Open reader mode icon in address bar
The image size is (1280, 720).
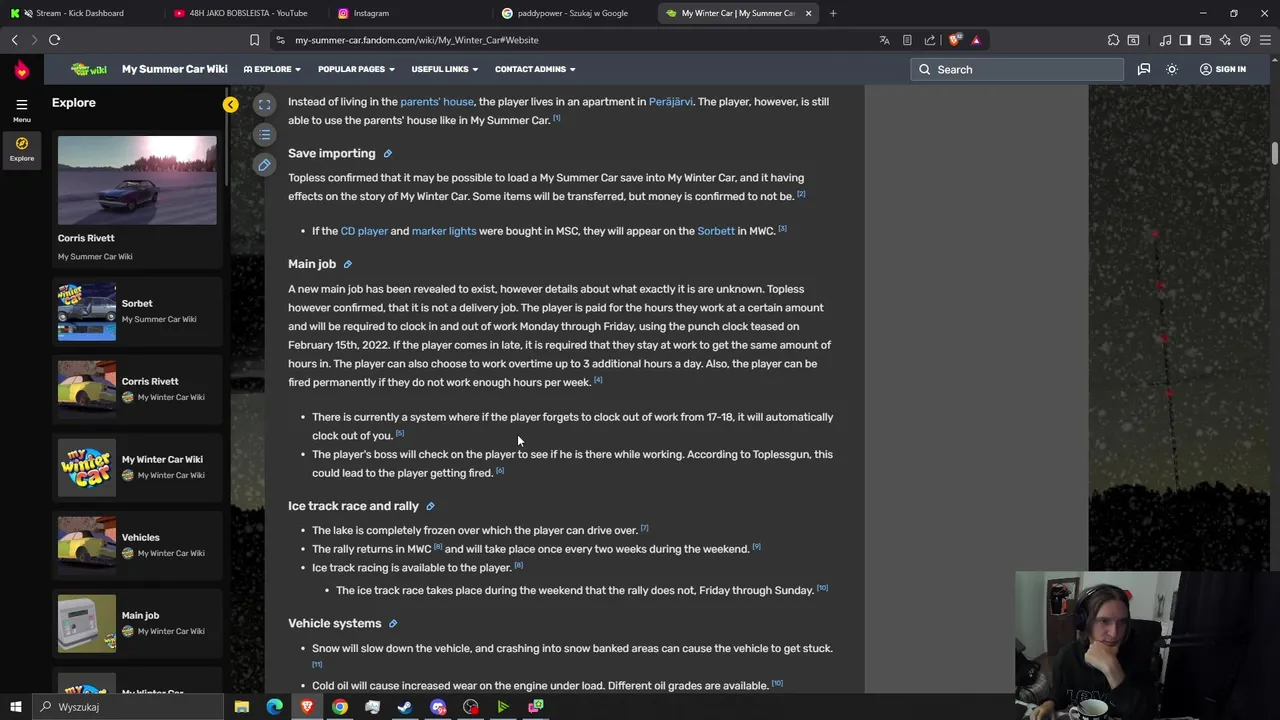coord(907,40)
